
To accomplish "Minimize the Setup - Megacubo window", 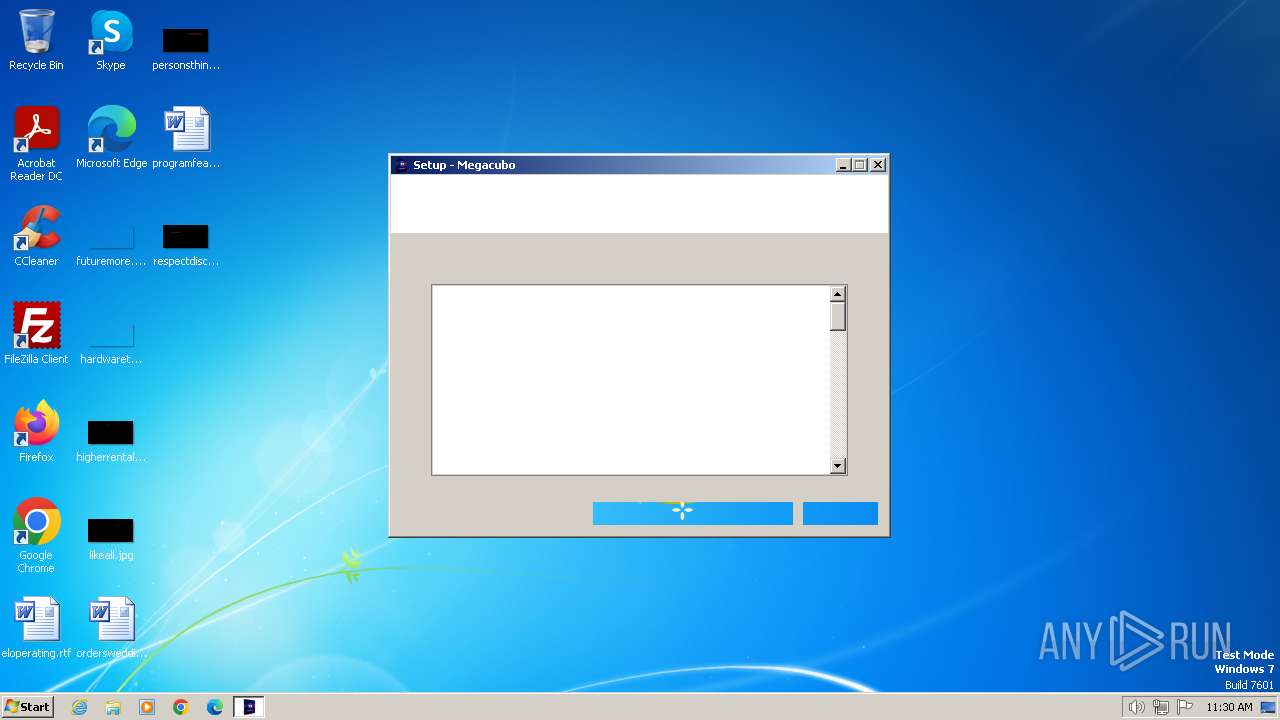I will [x=843, y=165].
